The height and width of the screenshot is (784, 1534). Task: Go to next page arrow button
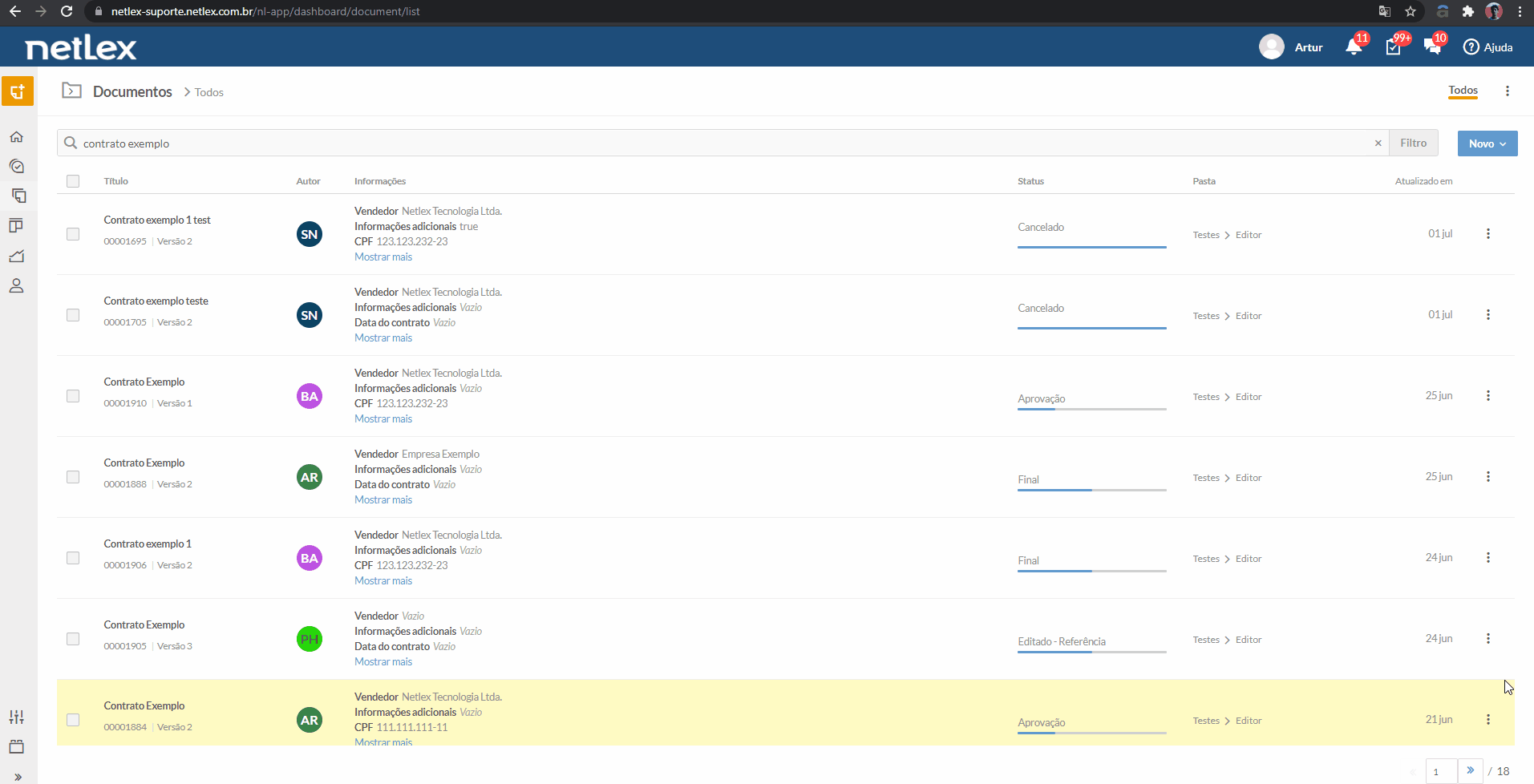1470,770
